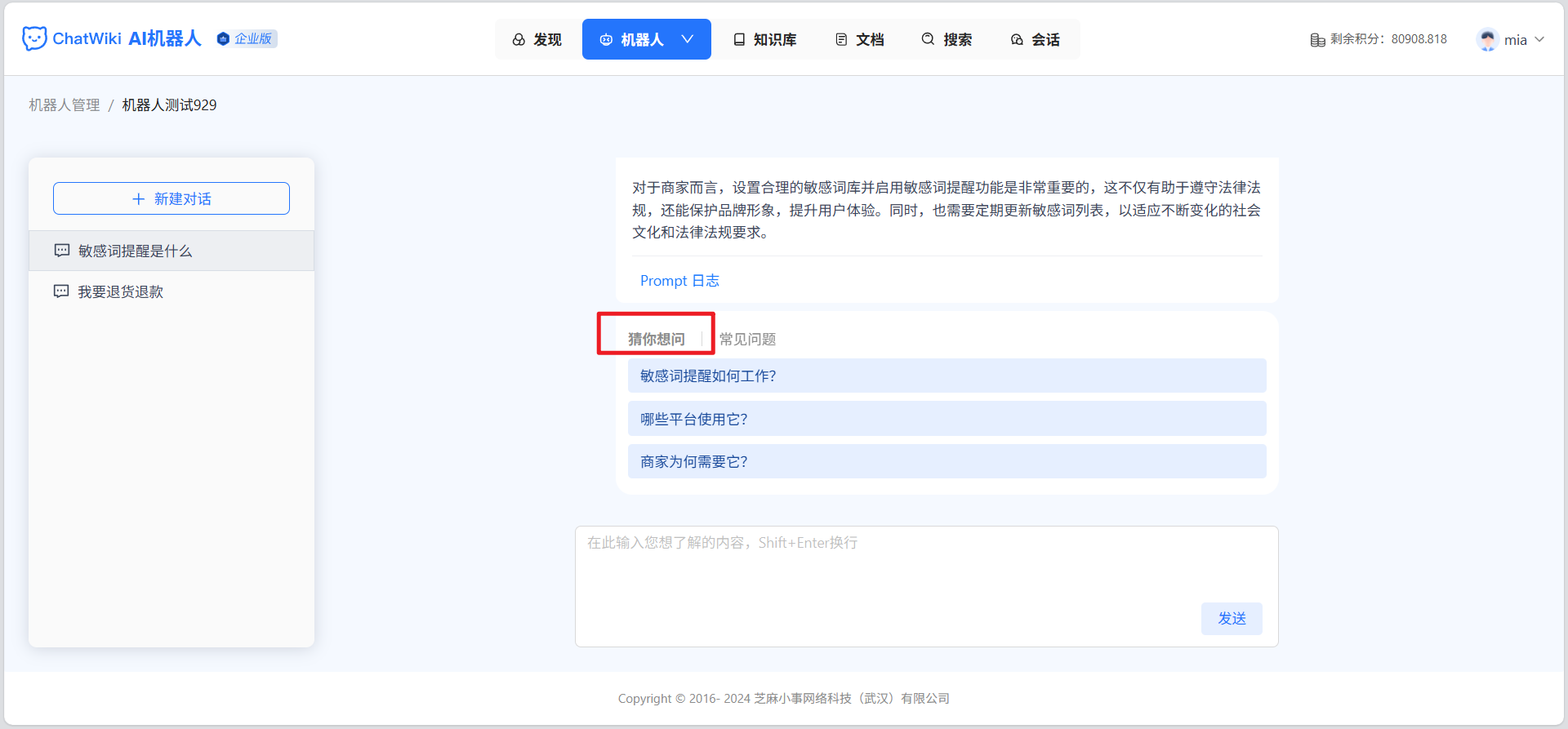1568x729 pixels.
Task: Click chat icon beside 敏感词提醒是什么
Action: point(62,251)
